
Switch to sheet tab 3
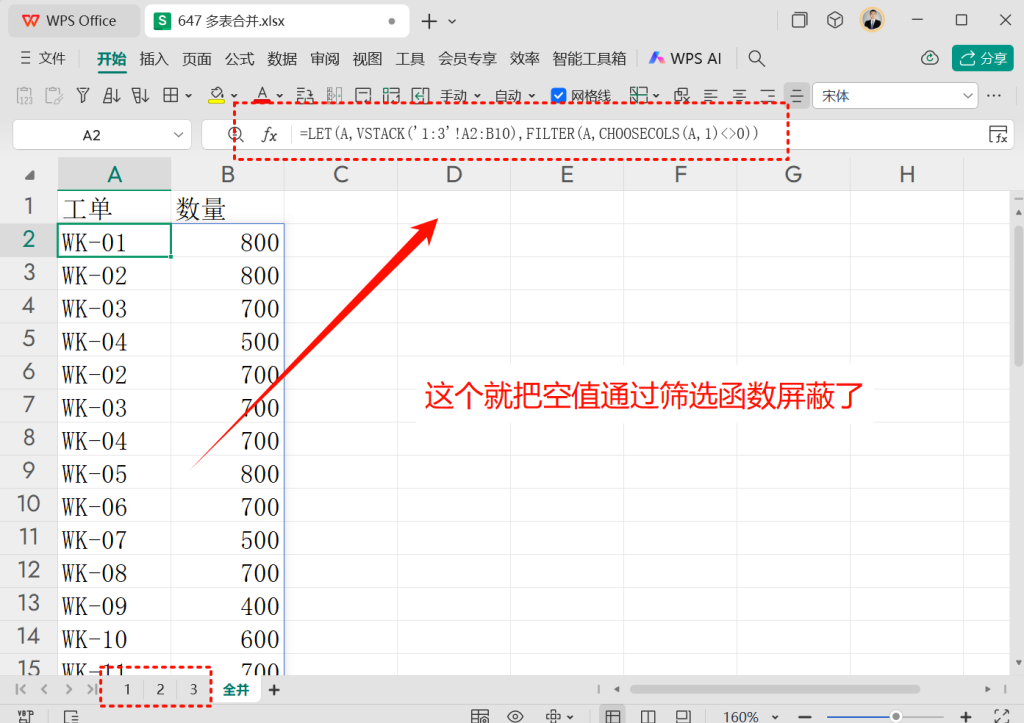click(x=193, y=690)
